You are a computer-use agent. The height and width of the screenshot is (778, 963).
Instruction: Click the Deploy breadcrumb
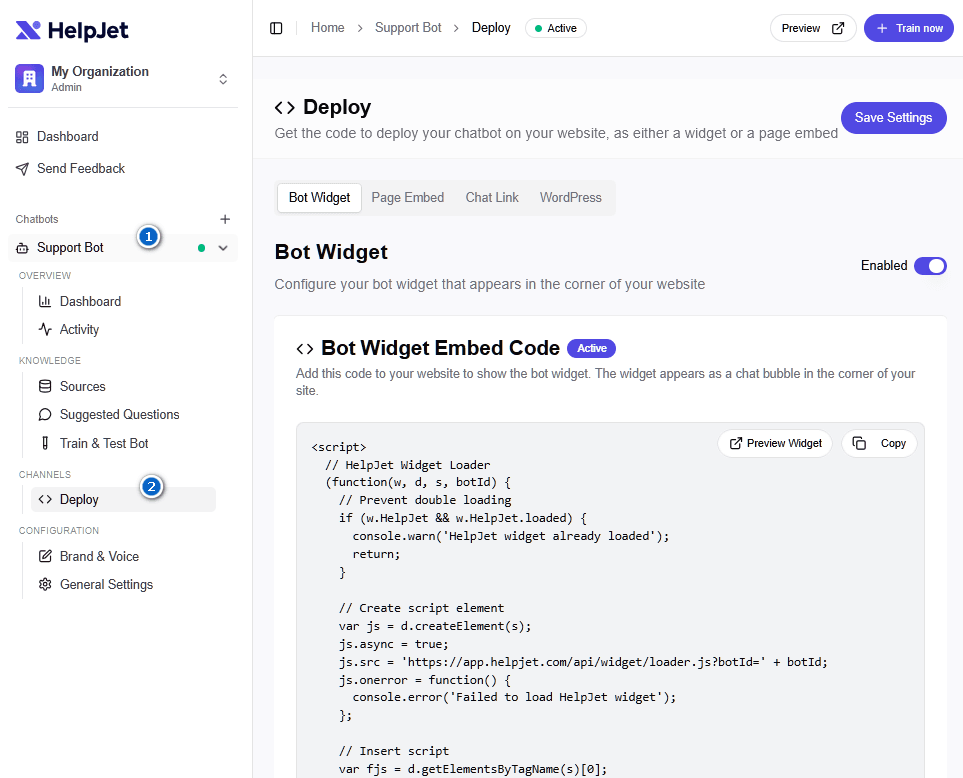click(x=491, y=28)
